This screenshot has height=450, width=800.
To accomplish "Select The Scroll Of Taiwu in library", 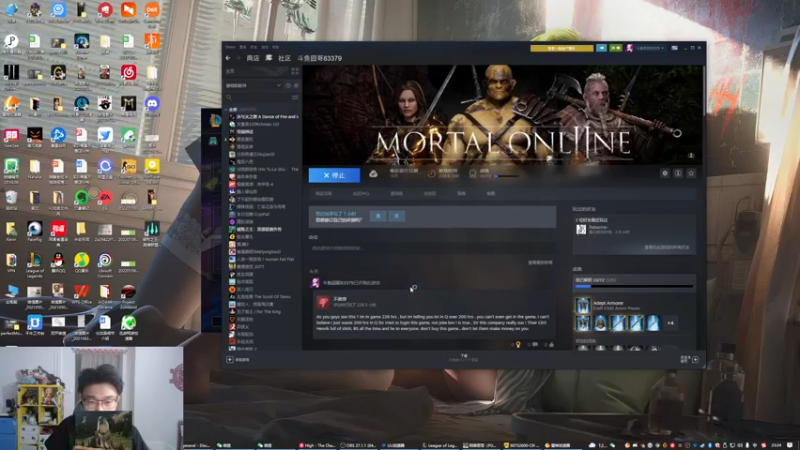I will coord(261,296).
